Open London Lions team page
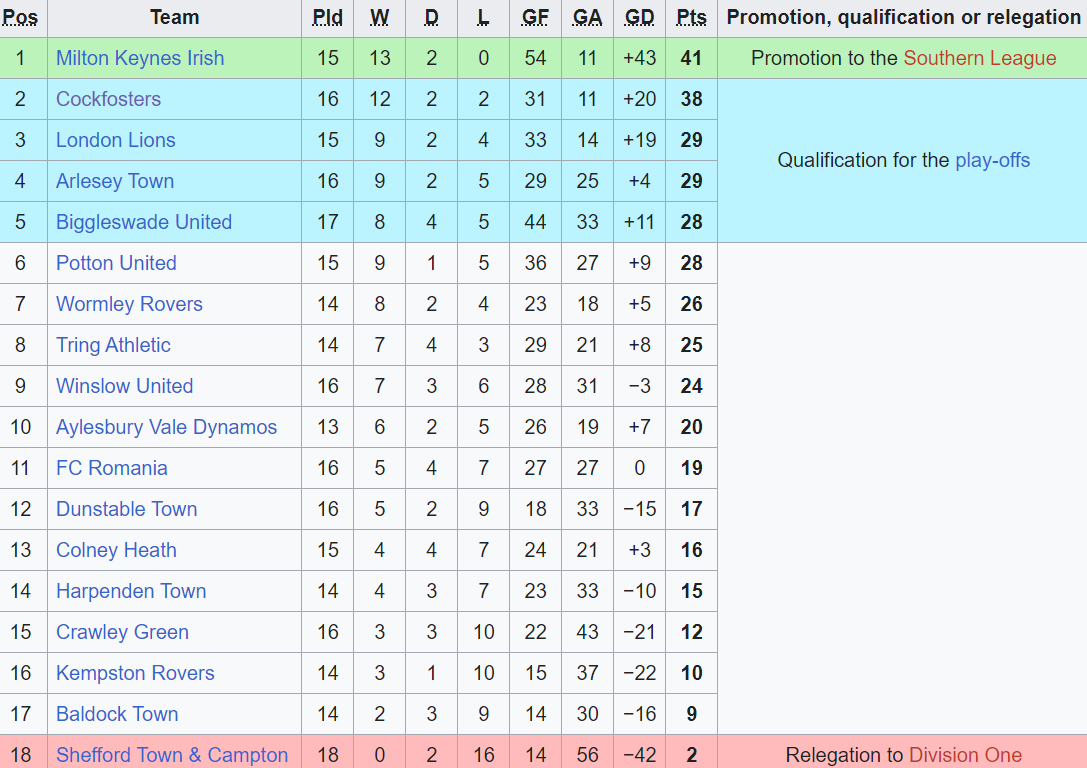Image resolution: width=1087 pixels, height=768 pixels. (115, 140)
